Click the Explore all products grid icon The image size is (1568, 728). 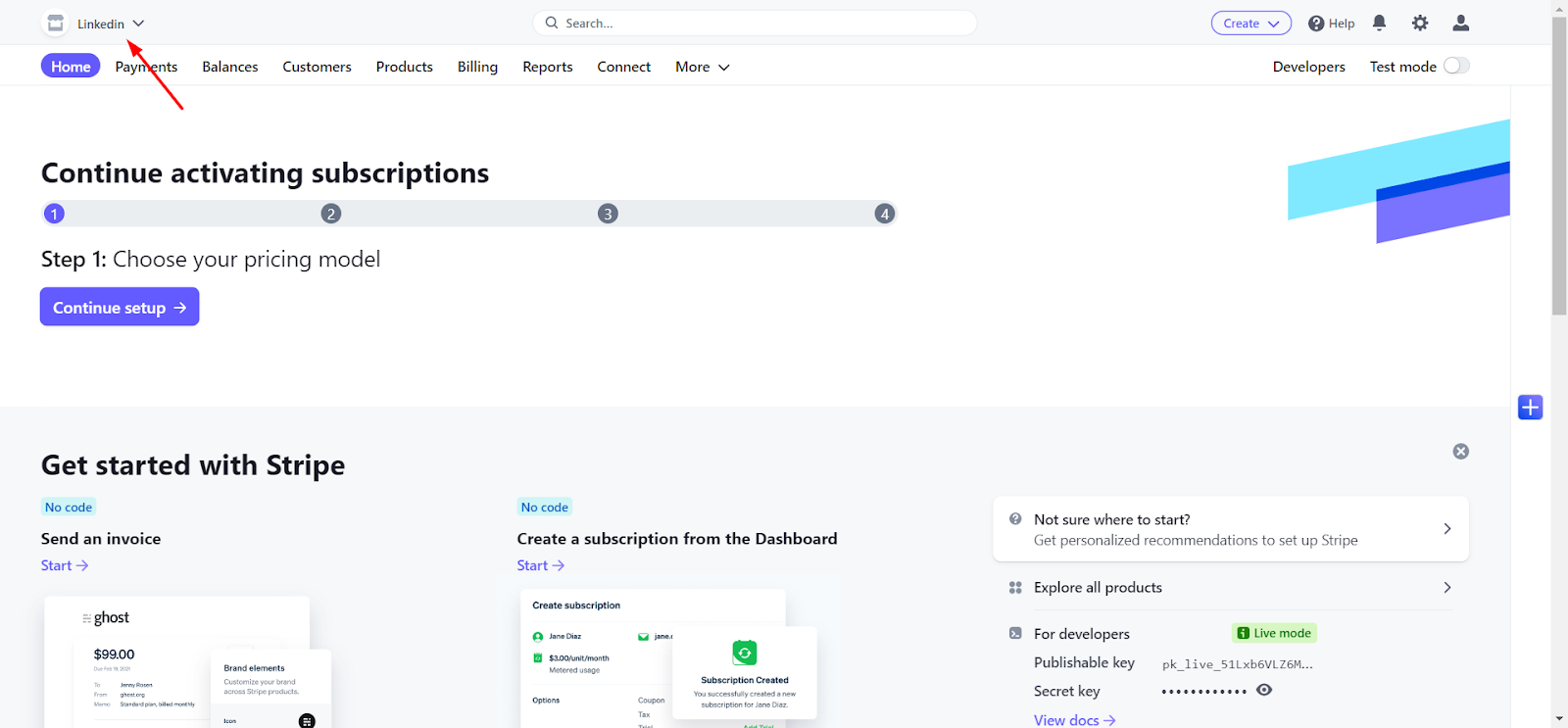click(x=1015, y=588)
